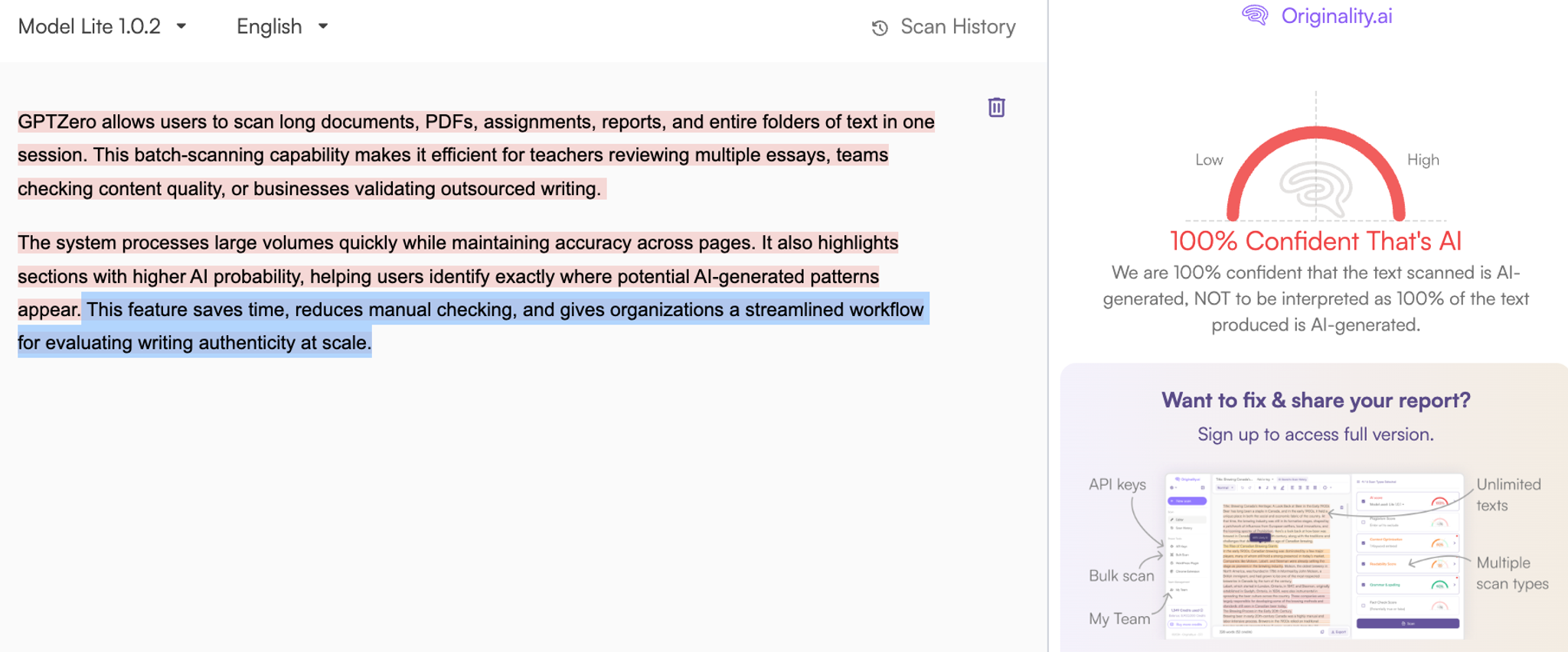The height and width of the screenshot is (652, 1568).
Task: Open Scan History
Action: [943, 27]
